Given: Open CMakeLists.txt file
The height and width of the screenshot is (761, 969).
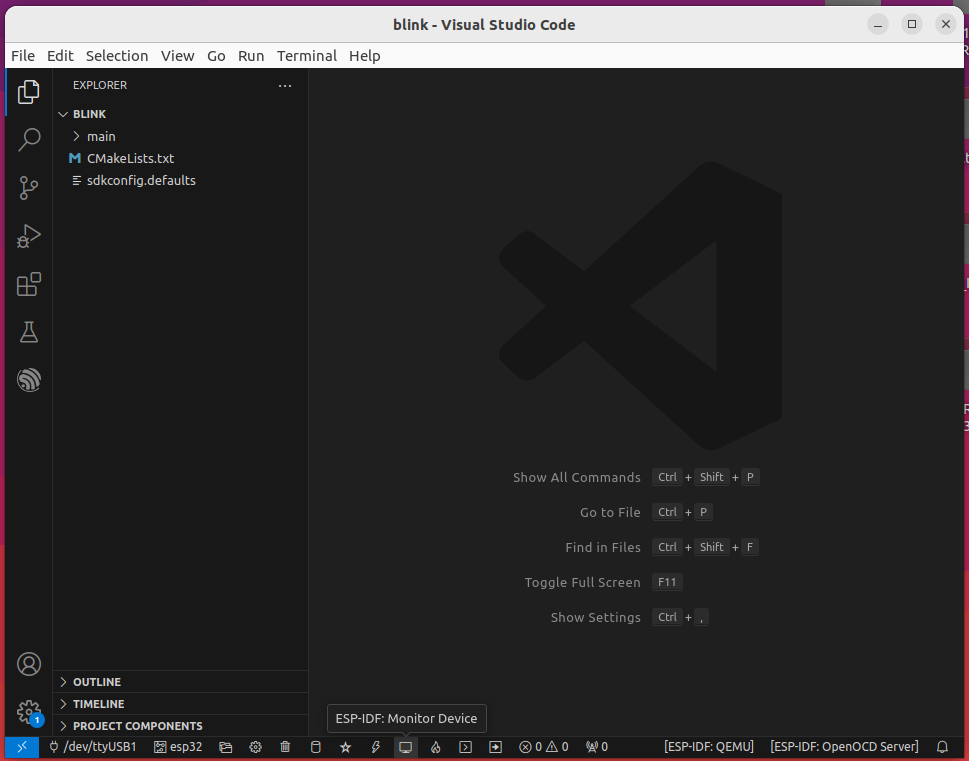Looking at the screenshot, I should (180, 158).
